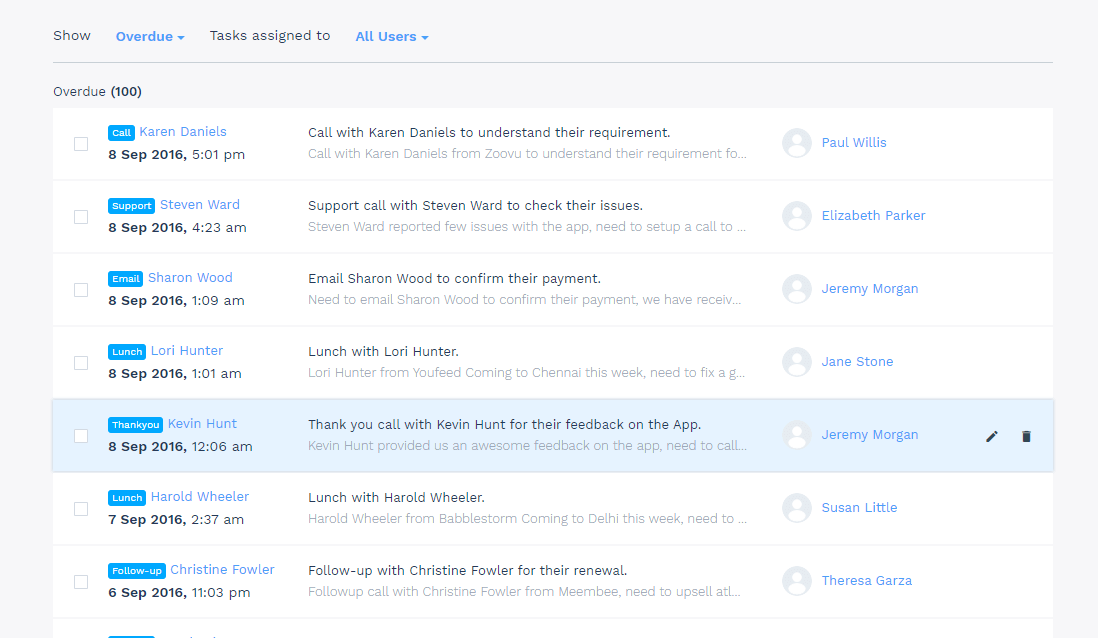Click the Follow-up tag badge for Christine Fowler
The width and height of the screenshot is (1098, 638).
[x=137, y=571]
